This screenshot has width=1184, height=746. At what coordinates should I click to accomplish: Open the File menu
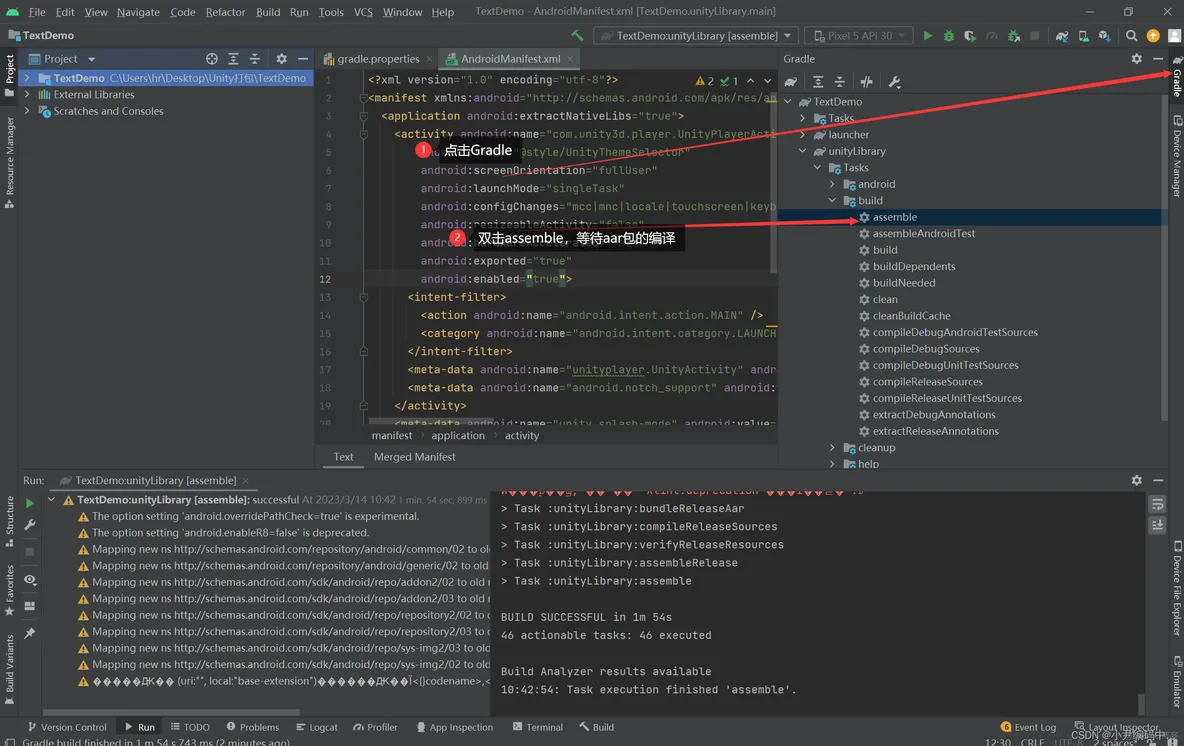(37, 11)
